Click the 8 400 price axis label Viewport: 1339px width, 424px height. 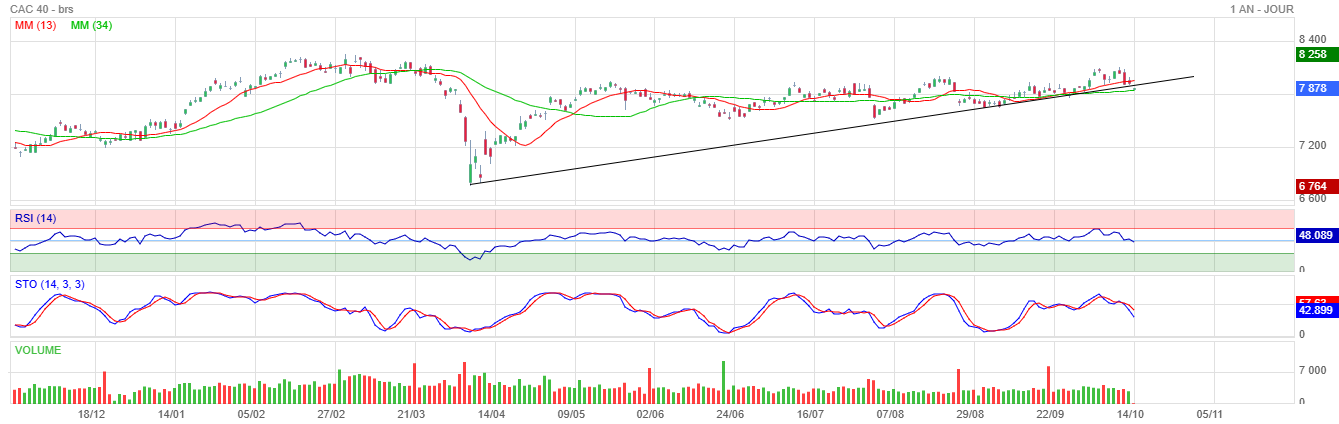(1311, 39)
